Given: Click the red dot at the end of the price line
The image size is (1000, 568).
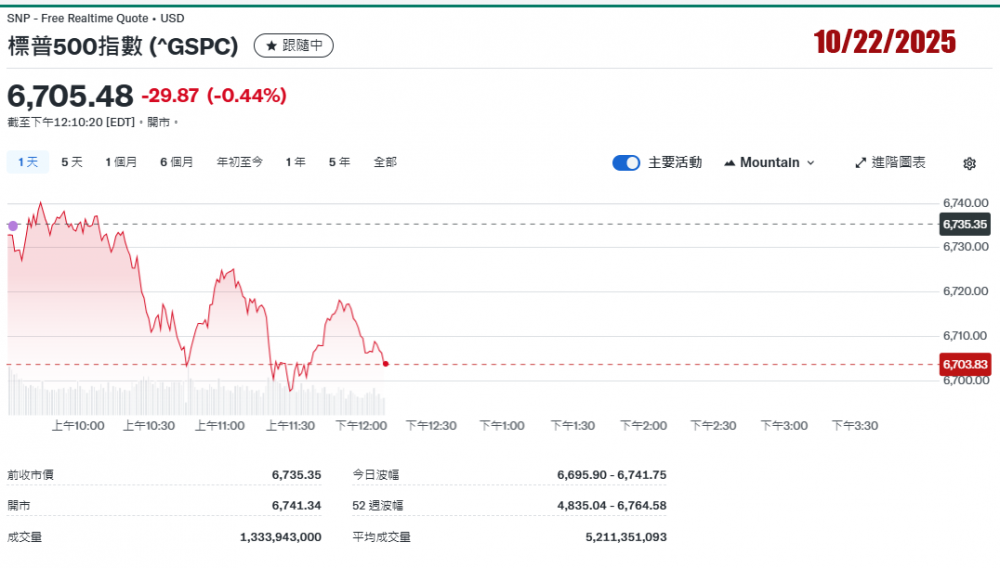Looking at the screenshot, I should pos(386,364).
